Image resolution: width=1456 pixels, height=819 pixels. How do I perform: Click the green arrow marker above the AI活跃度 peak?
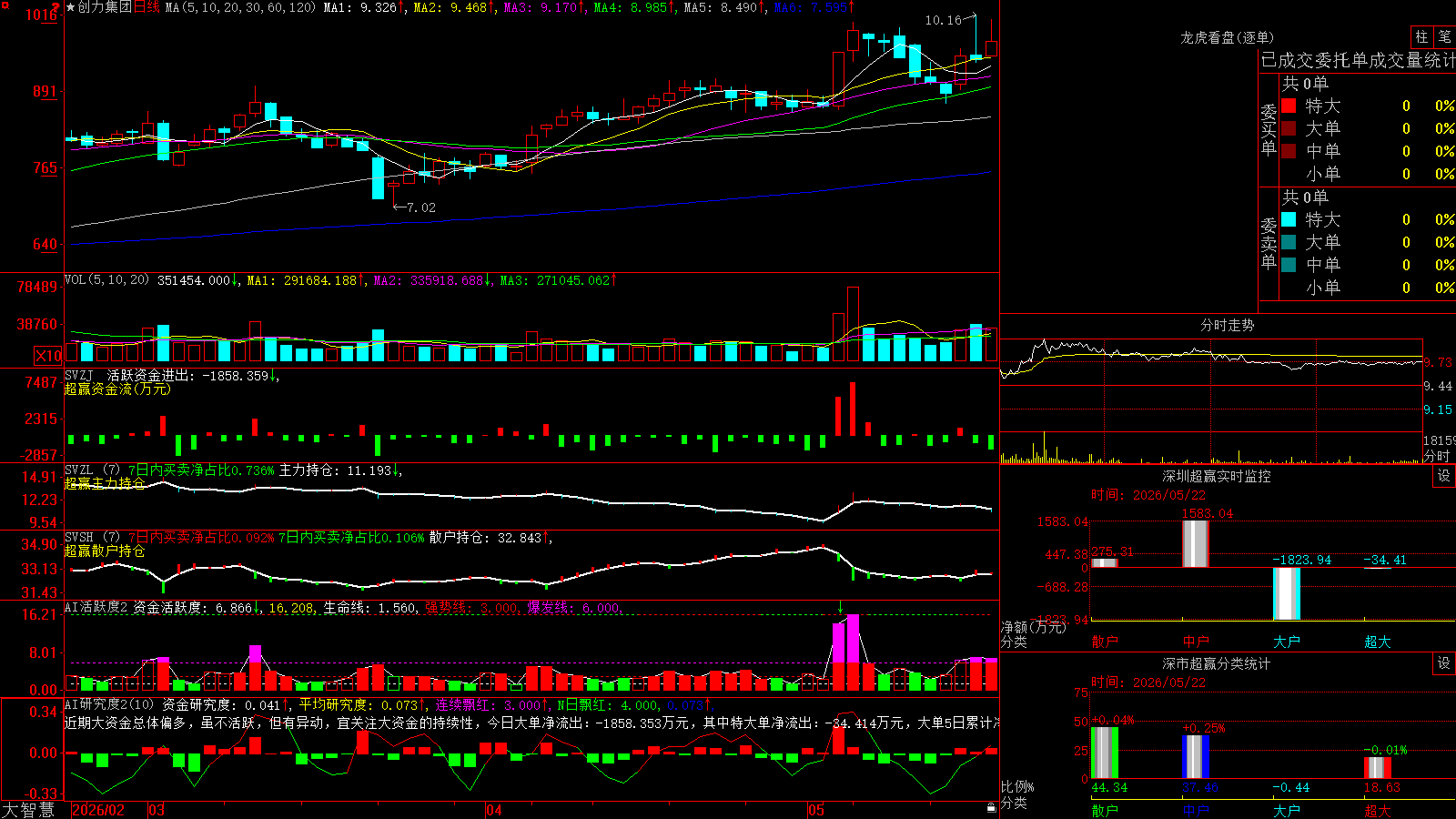coord(841,609)
